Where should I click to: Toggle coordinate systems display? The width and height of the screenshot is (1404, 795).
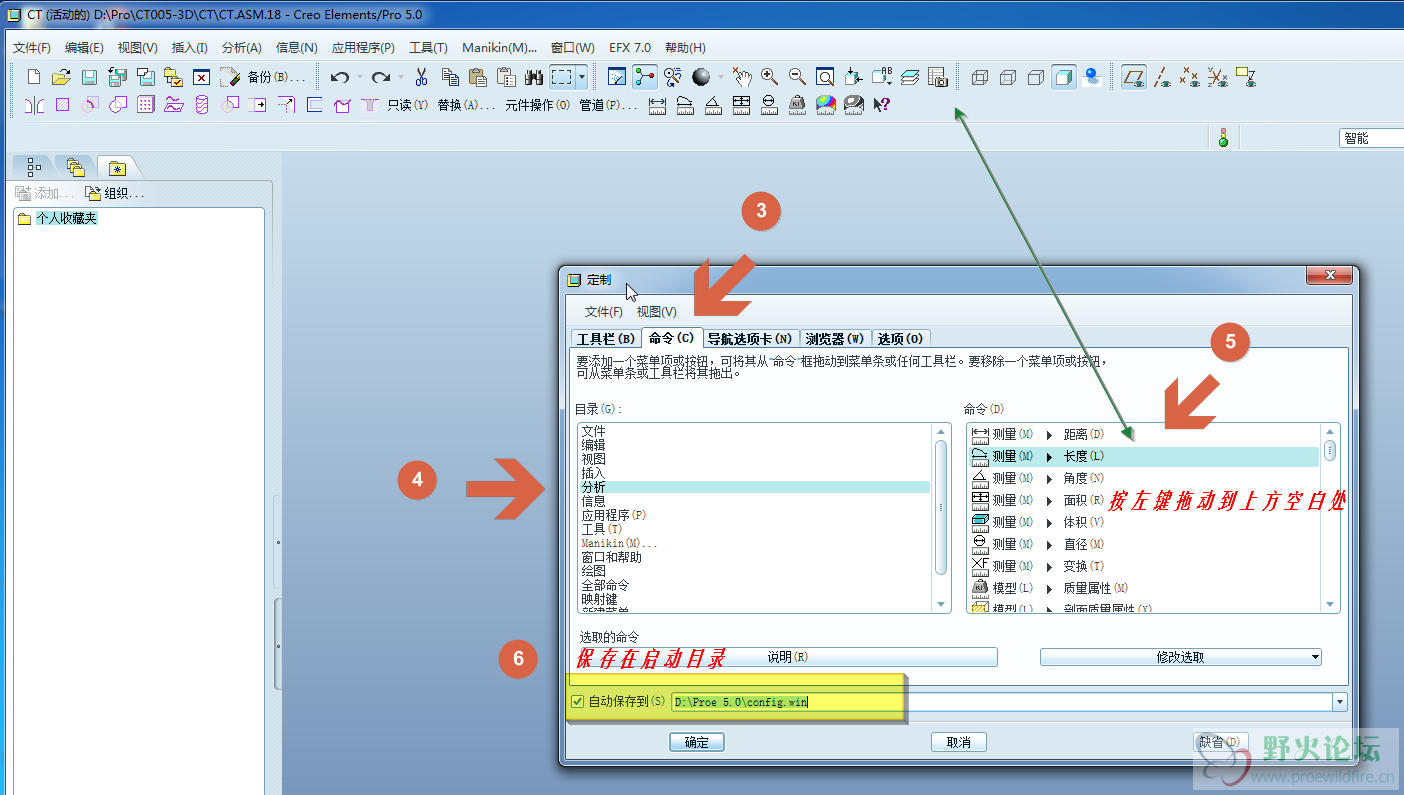click(1218, 77)
